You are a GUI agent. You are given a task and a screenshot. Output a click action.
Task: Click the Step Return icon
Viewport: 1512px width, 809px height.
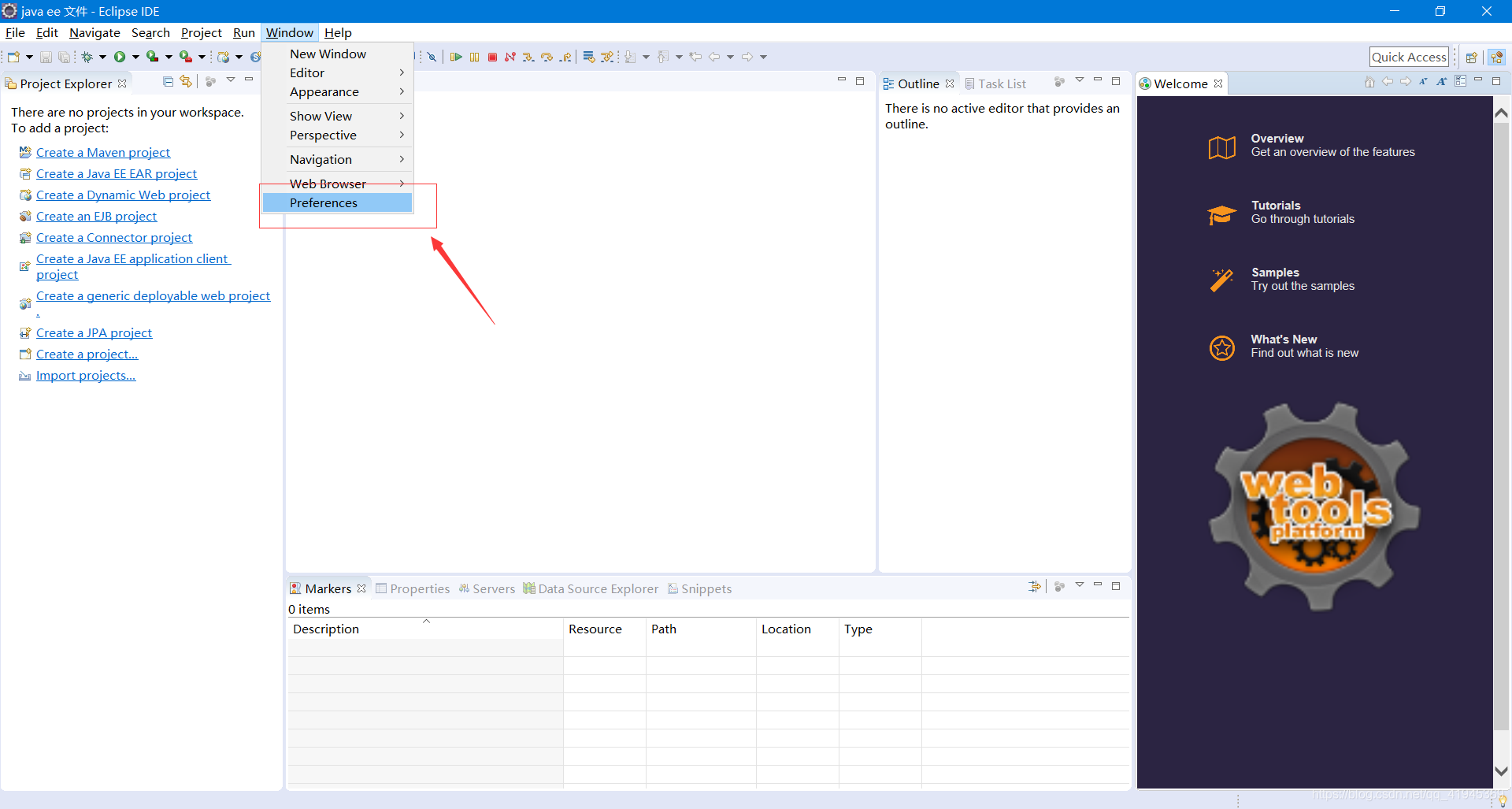coord(565,57)
